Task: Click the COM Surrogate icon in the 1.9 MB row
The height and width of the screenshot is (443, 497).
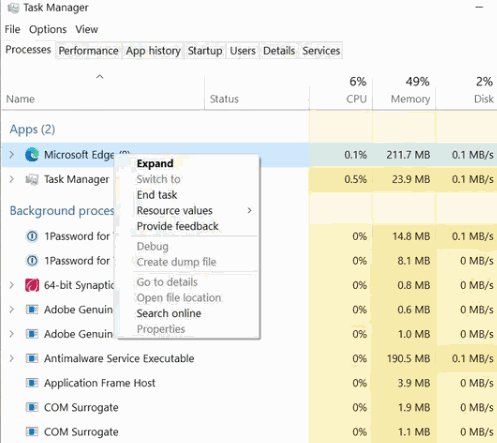Action: [x=32, y=407]
